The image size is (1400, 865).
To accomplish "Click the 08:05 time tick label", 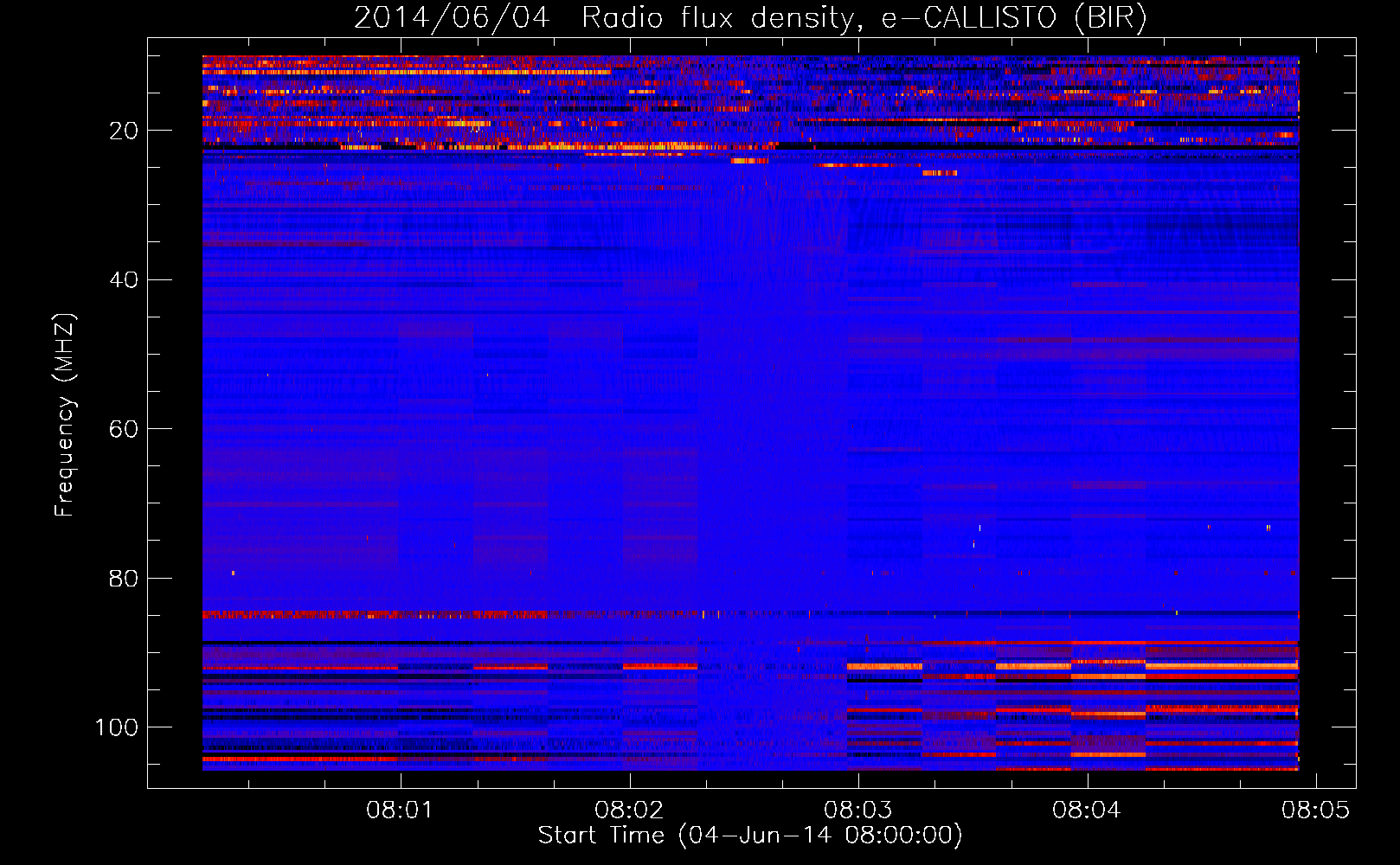I will click(x=1315, y=810).
